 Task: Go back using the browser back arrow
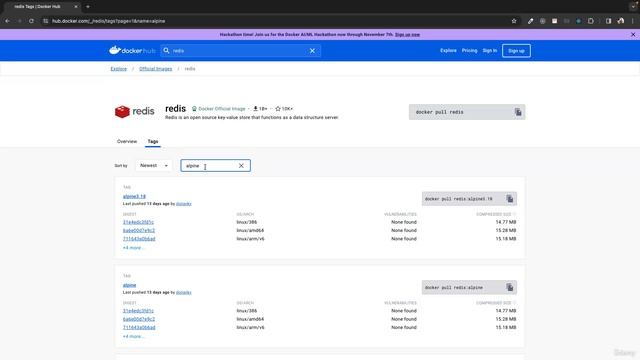tap(7, 21)
